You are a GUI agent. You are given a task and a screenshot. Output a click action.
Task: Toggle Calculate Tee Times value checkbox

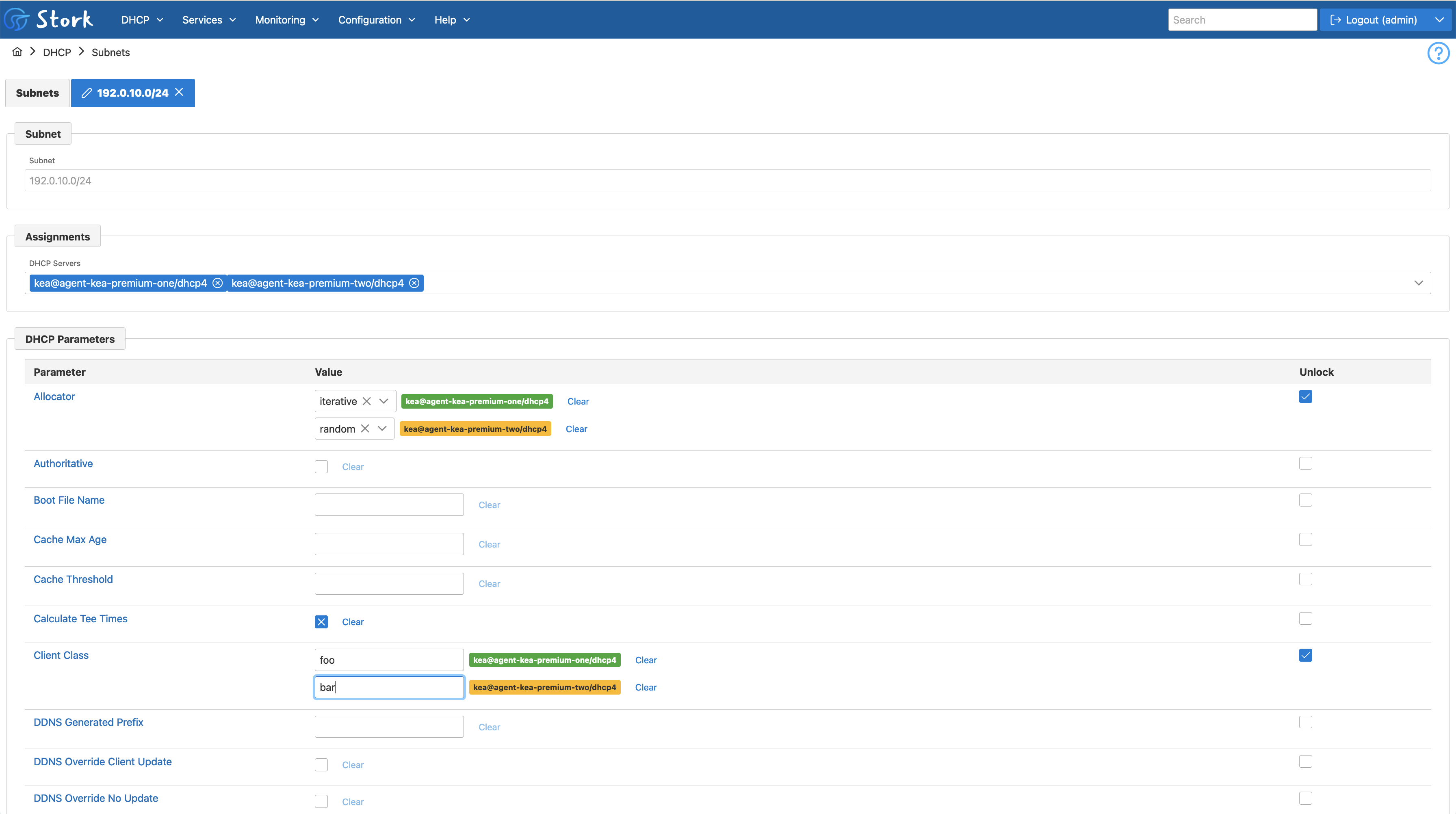pyautogui.click(x=321, y=622)
